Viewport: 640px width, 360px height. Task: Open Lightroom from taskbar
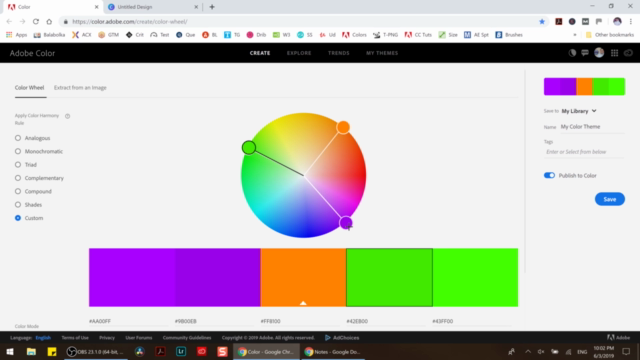point(181,351)
